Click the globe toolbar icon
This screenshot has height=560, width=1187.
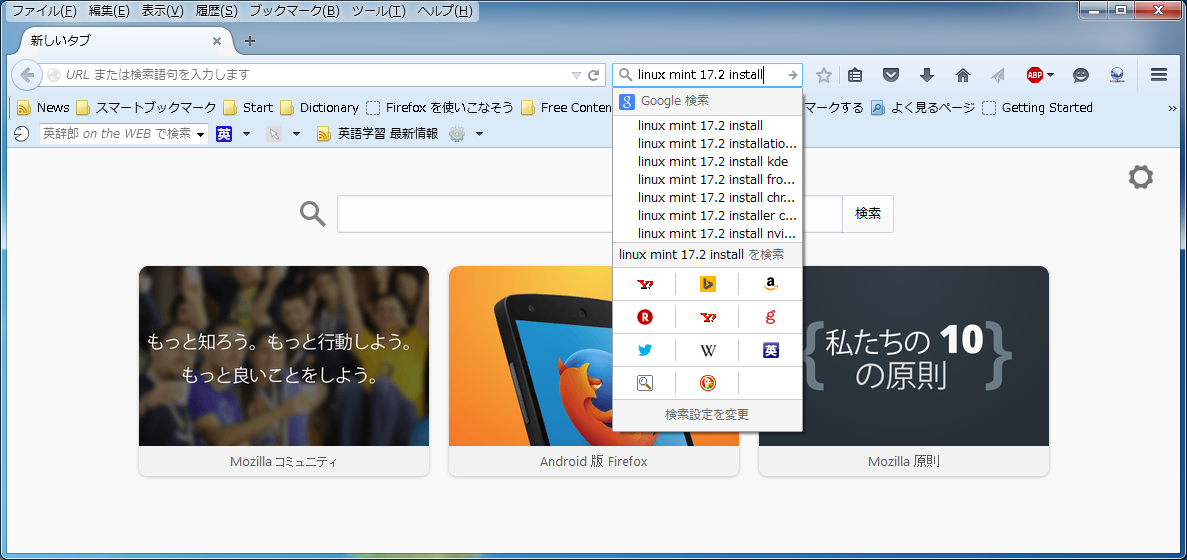[1117, 75]
